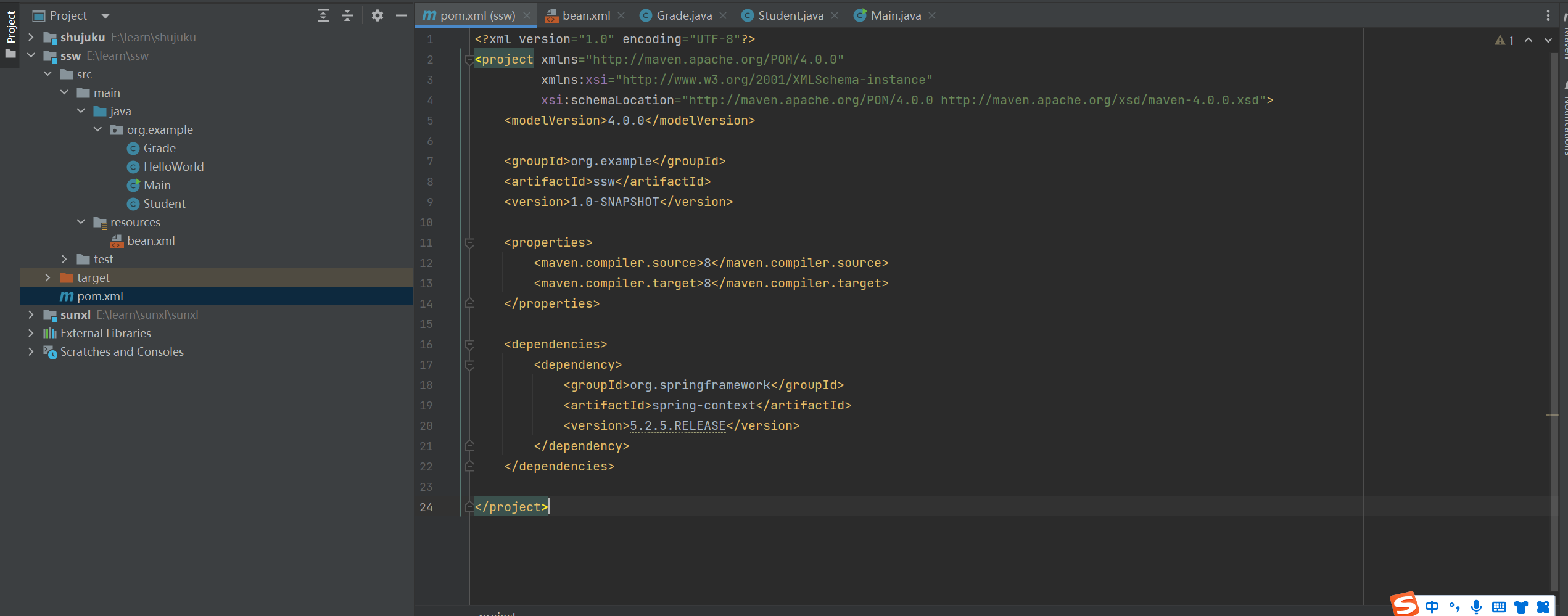This screenshot has width=1568, height=616.
Task: Switch to the Main.java tab
Action: coord(895,16)
